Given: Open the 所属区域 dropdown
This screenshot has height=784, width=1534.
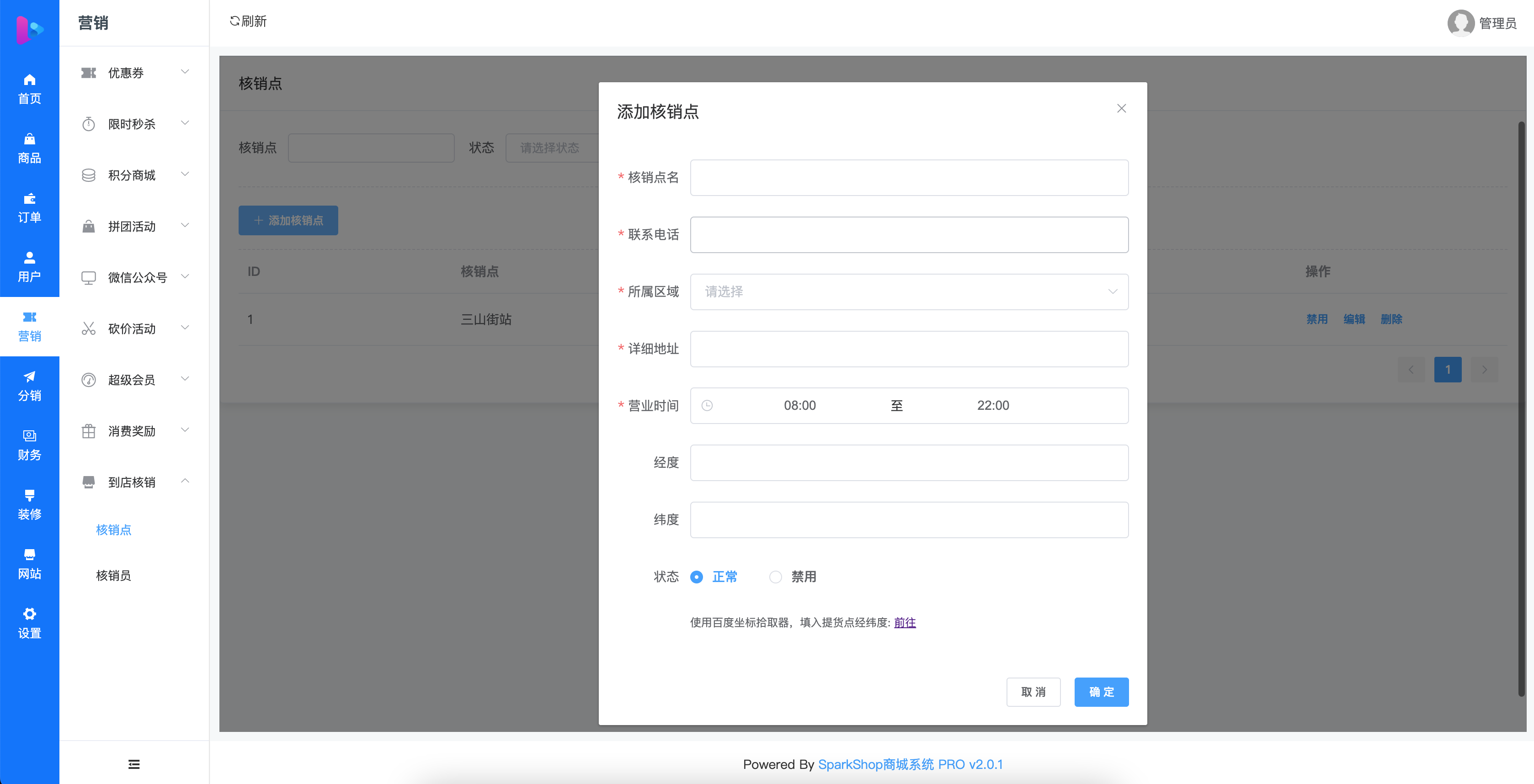Looking at the screenshot, I should pos(909,291).
